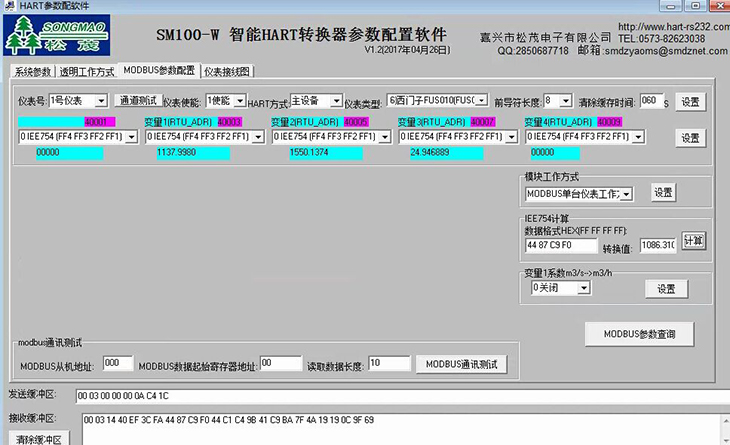Click the 清除缓冲区 button
This screenshot has height=445, width=730.
pyautogui.click(x=38, y=438)
